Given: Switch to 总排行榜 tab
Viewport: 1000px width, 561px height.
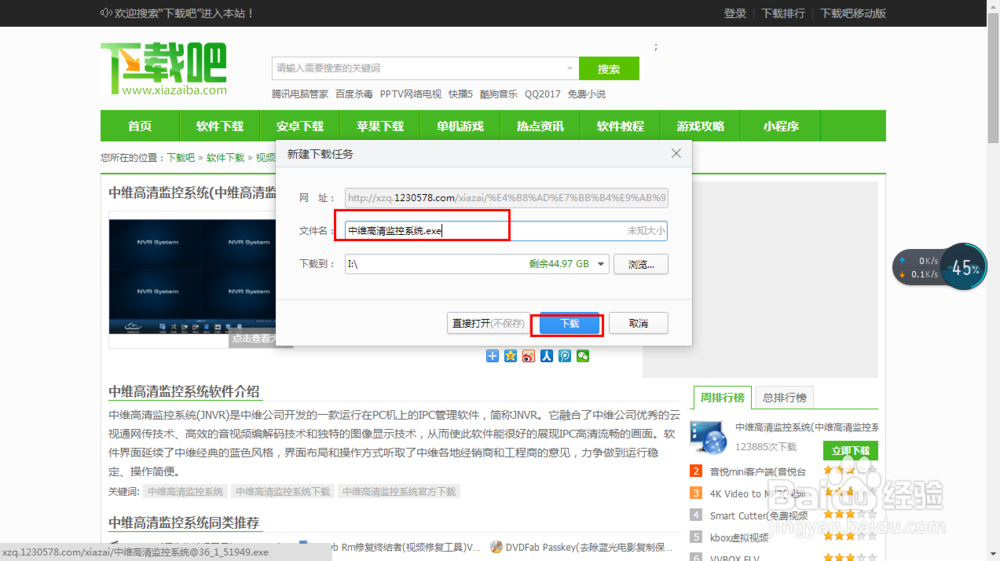Looking at the screenshot, I should pyautogui.click(x=784, y=397).
